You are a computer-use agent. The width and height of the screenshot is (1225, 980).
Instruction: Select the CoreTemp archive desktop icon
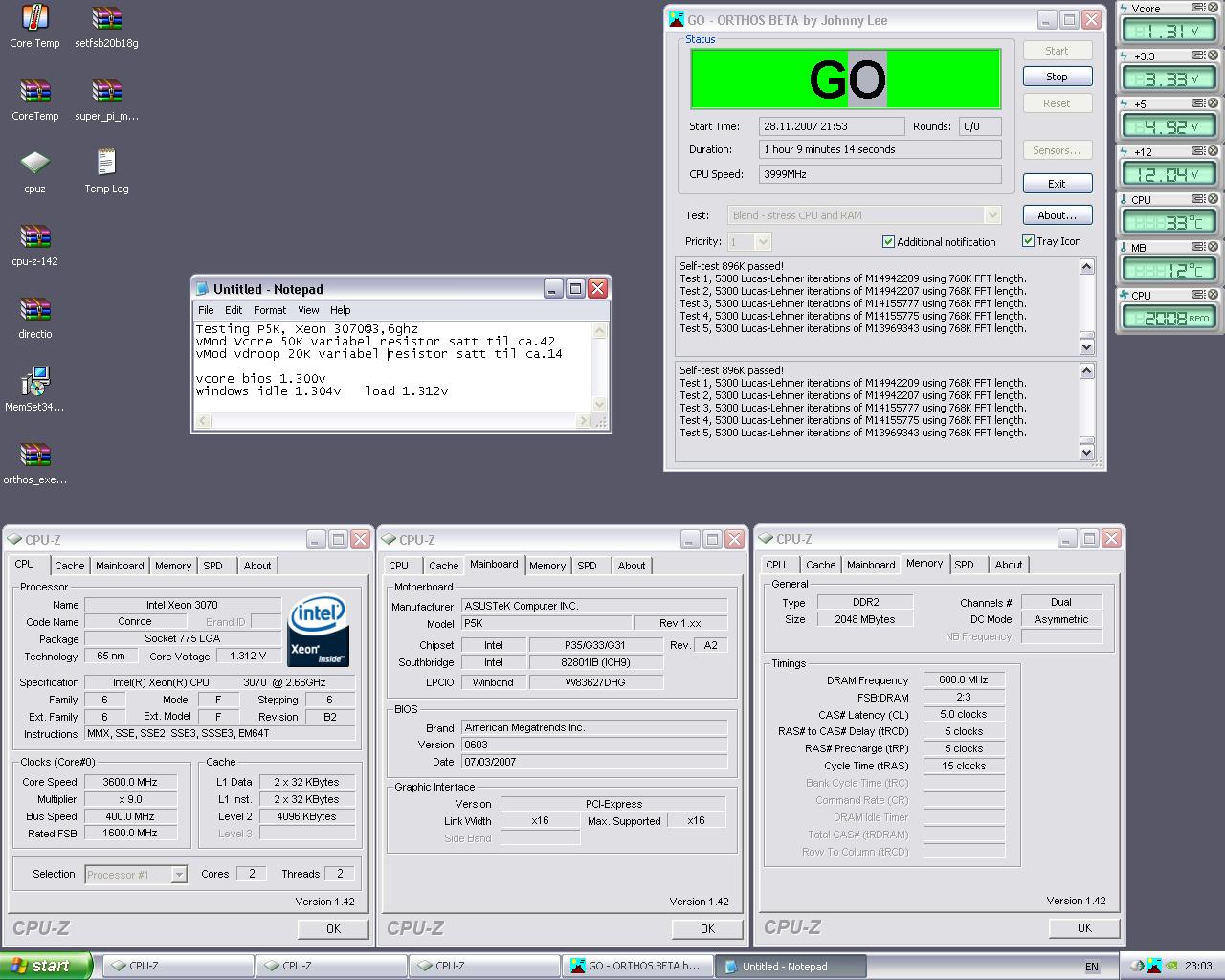point(34,100)
